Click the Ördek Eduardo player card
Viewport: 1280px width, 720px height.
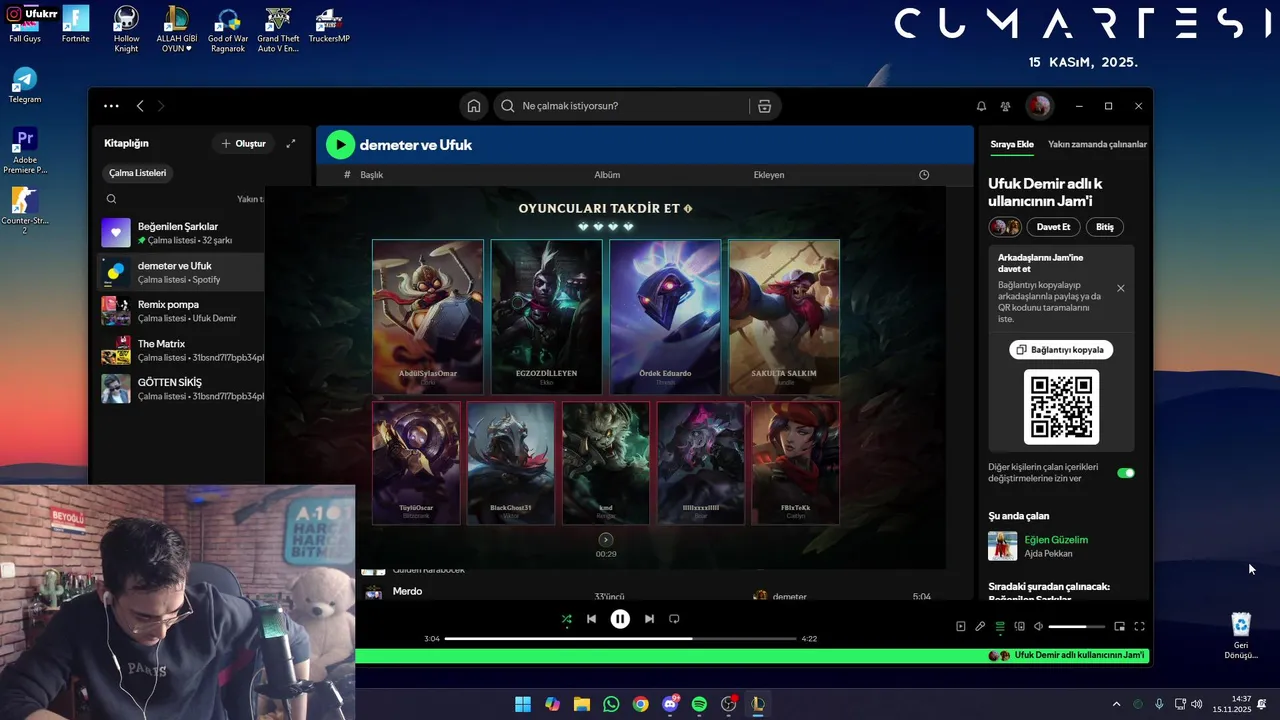665,317
